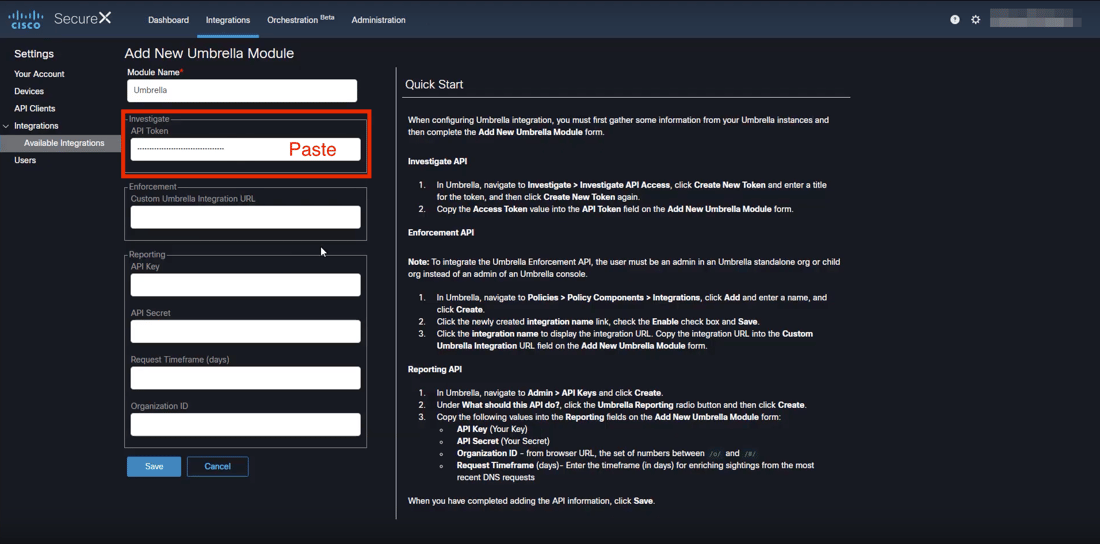1100x544 pixels.
Task: Open the Dashboard tab
Action: coord(168,20)
